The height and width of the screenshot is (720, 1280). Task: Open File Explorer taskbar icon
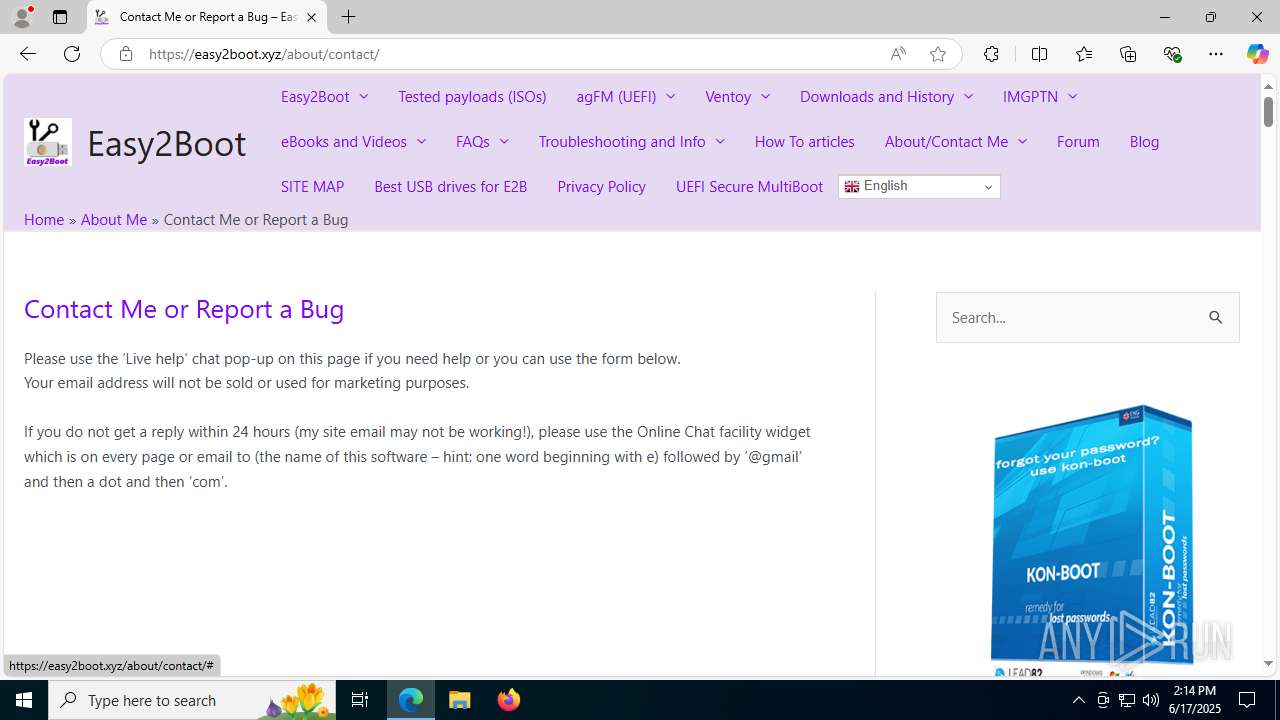(x=460, y=700)
